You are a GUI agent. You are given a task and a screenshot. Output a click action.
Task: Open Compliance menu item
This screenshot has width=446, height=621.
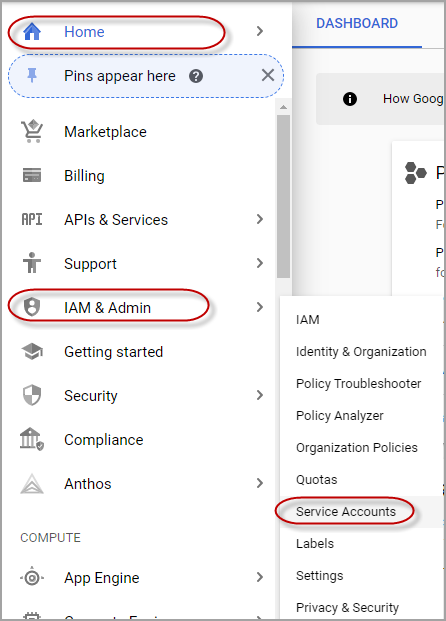[x=104, y=440]
